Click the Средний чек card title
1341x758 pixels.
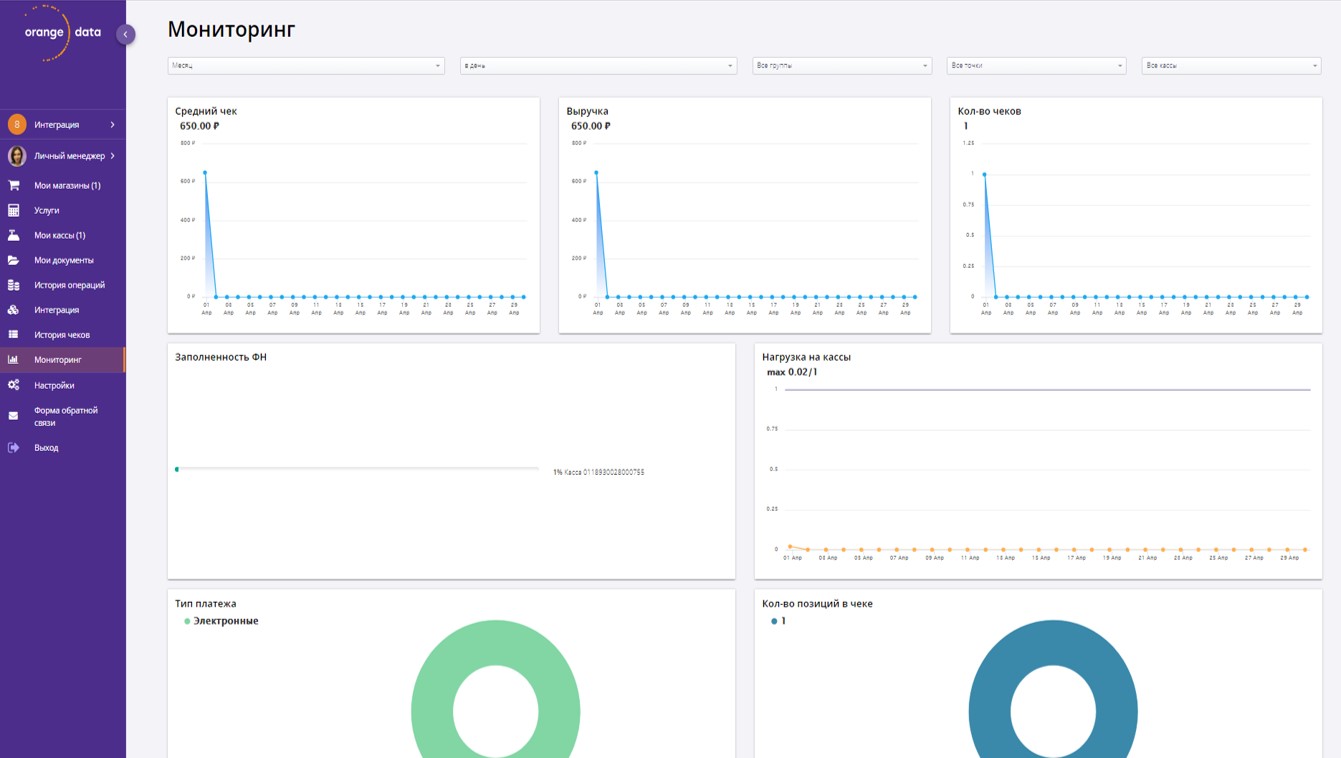point(206,111)
